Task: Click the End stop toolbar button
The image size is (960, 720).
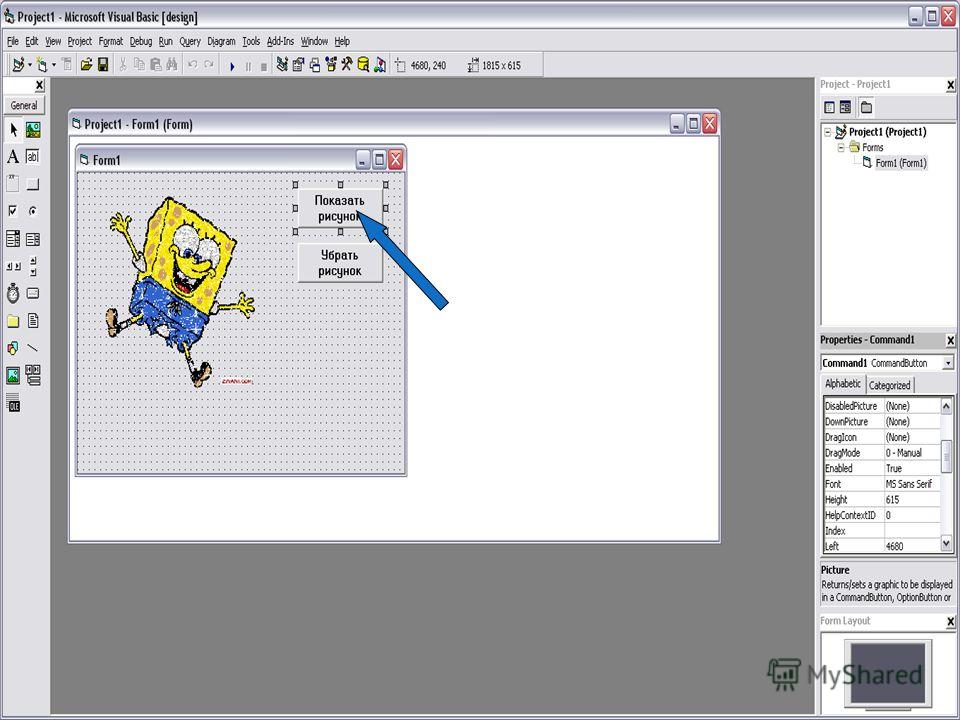Action: coord(263,66)
